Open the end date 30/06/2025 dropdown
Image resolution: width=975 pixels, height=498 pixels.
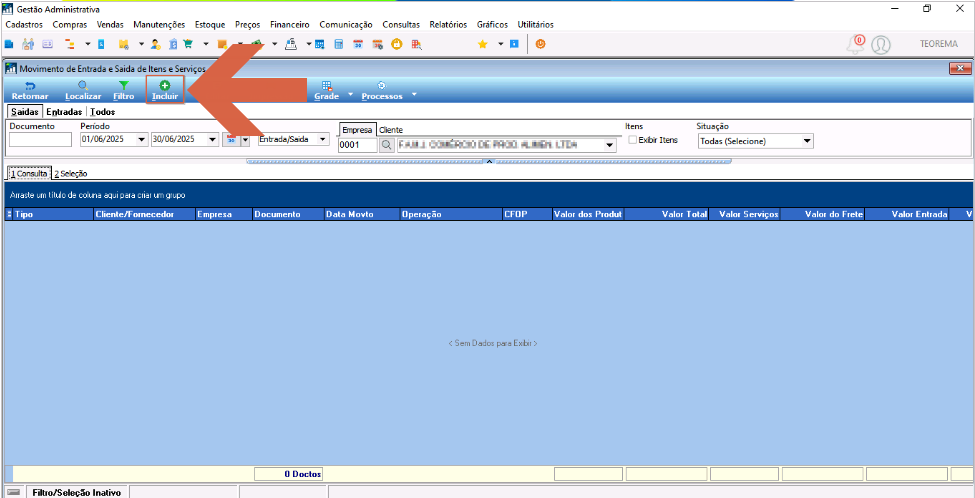pyautogui.click(x=213, y=140)
